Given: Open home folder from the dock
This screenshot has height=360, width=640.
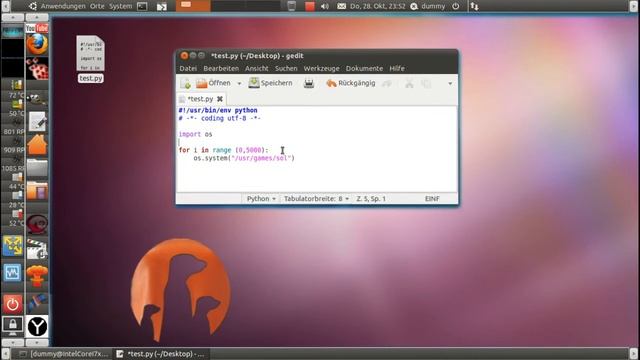Looking at the screenshot, I should [37, 145].
